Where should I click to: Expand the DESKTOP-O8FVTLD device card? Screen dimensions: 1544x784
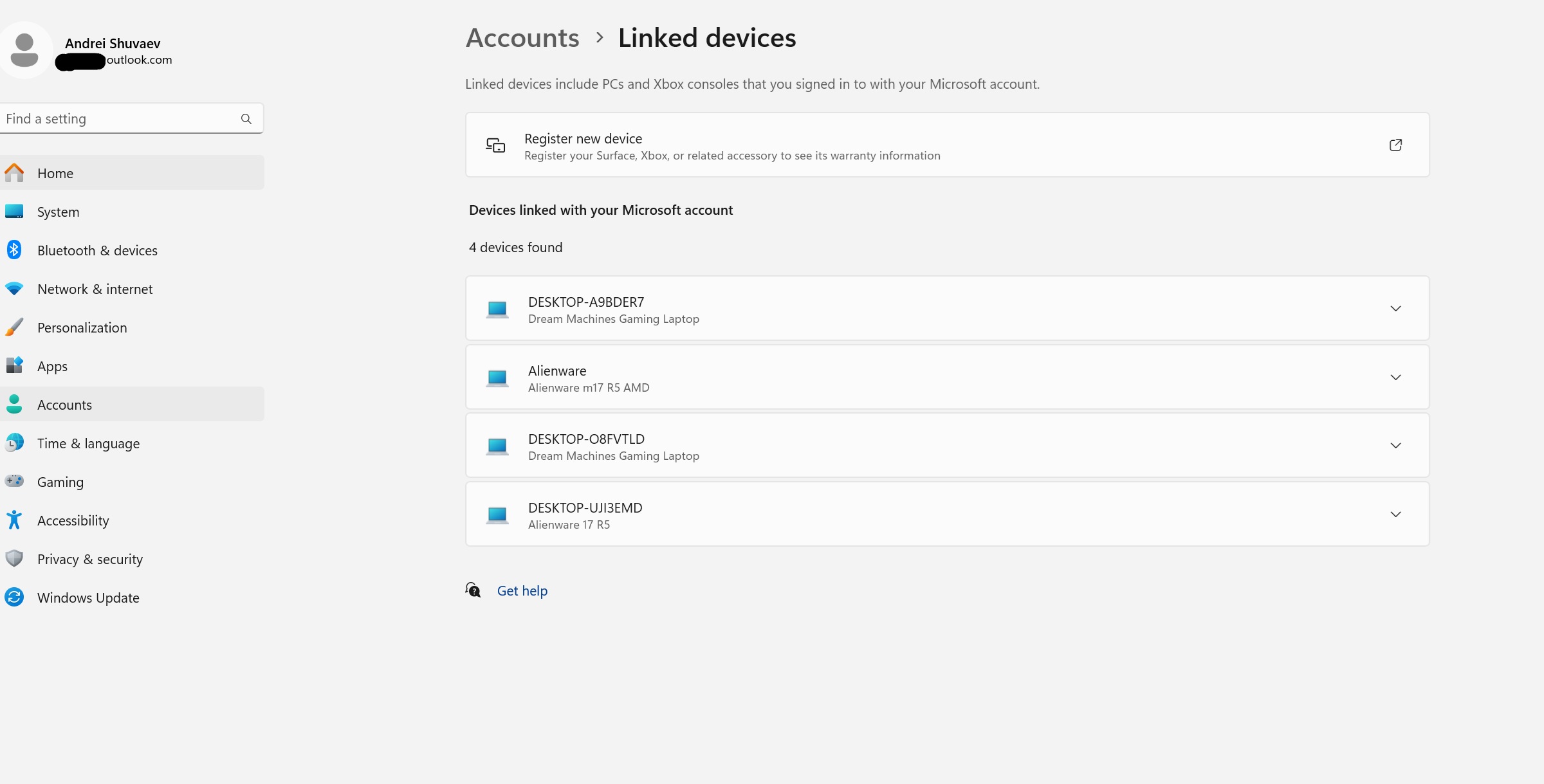(1396, 445)
